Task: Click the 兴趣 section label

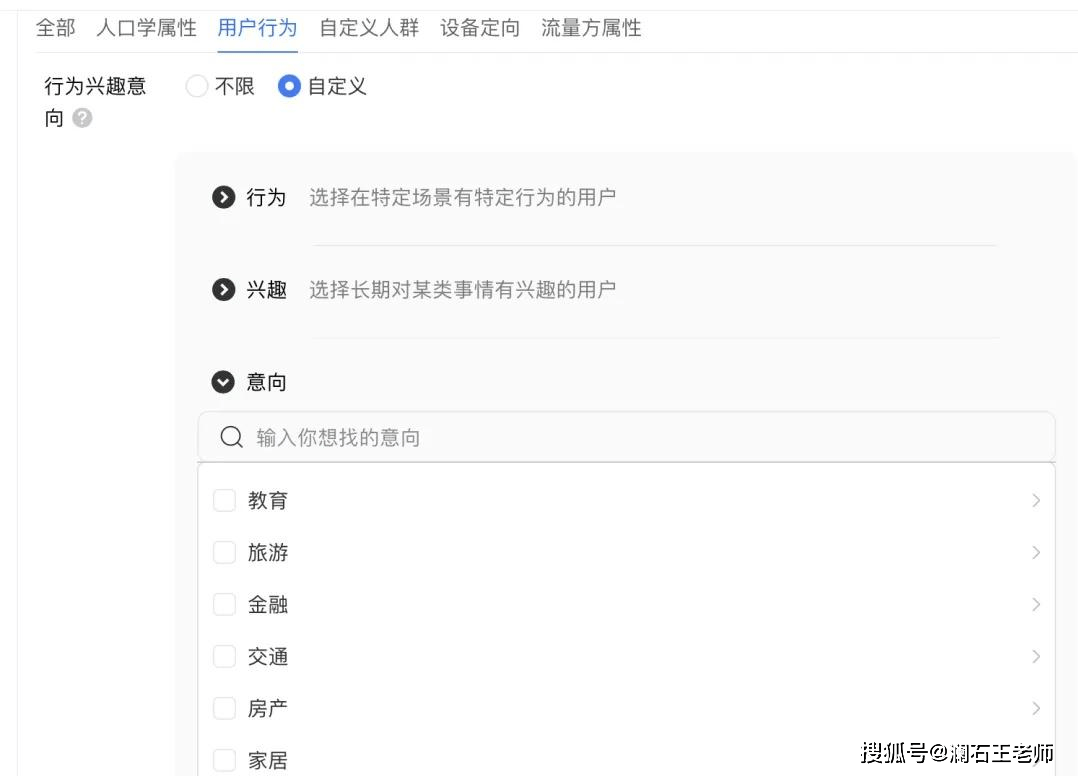Action: click(266, 289)
